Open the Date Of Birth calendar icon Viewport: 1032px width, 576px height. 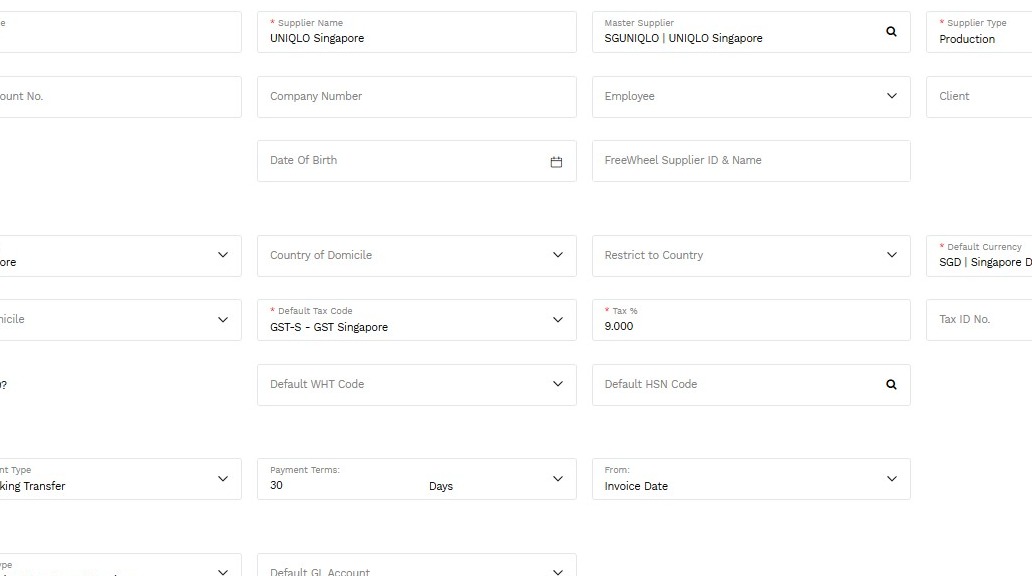click(556, 162)
